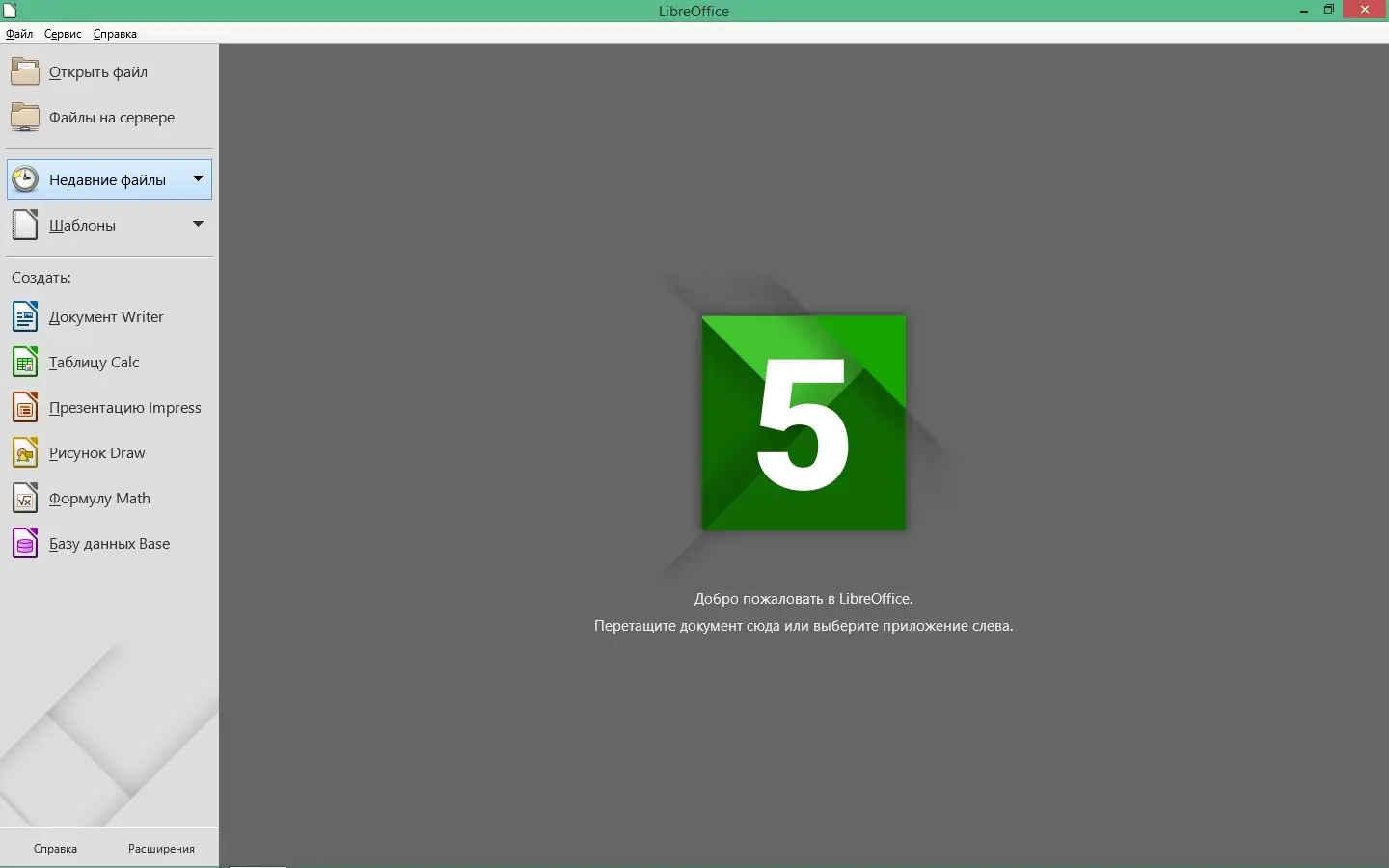Click the LibreOffice icon in the title bar
This screenshot has width=1389, height=868.
point(10,11)
